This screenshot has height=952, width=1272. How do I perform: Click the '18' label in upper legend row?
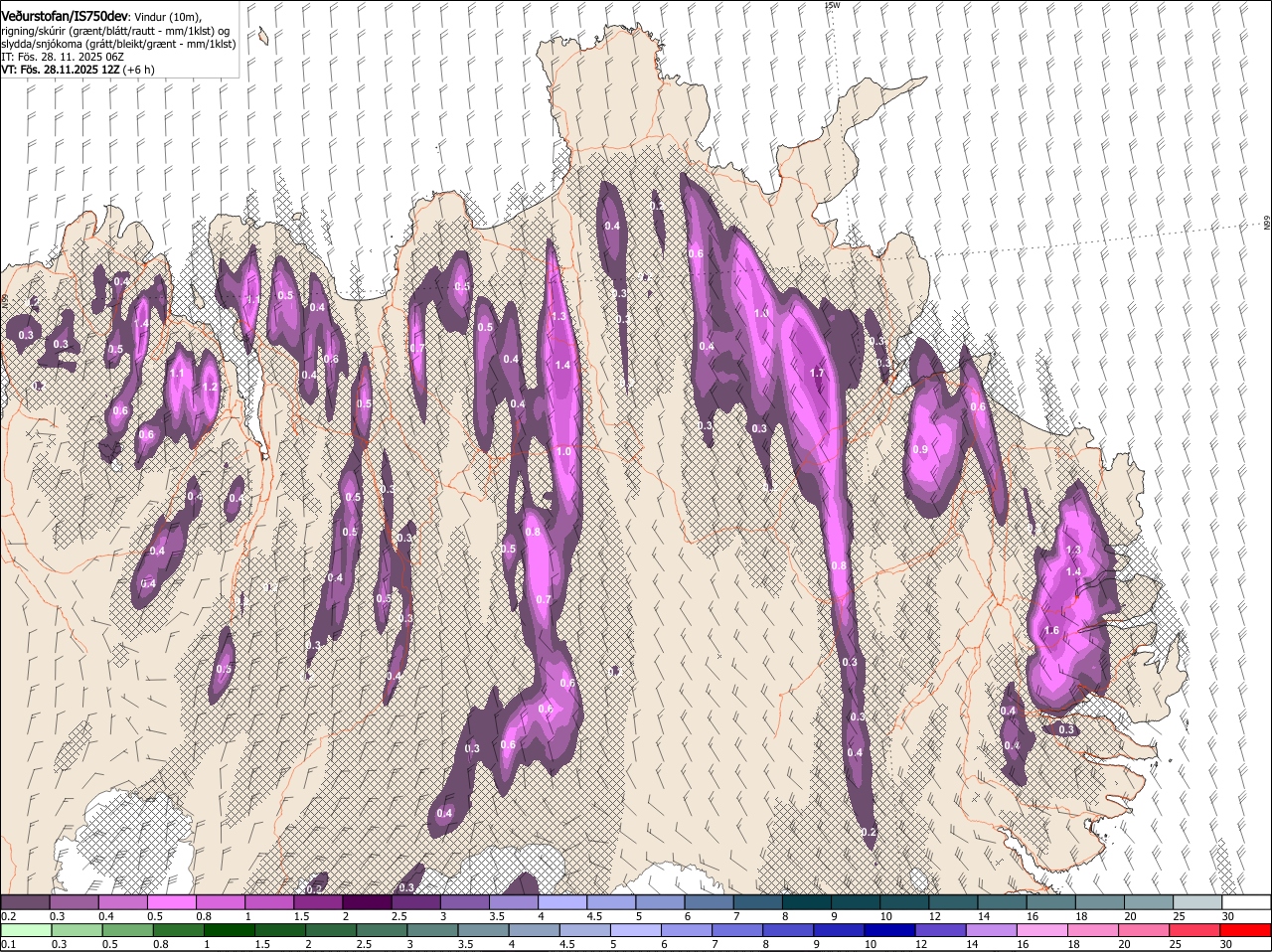[1080, 916]
